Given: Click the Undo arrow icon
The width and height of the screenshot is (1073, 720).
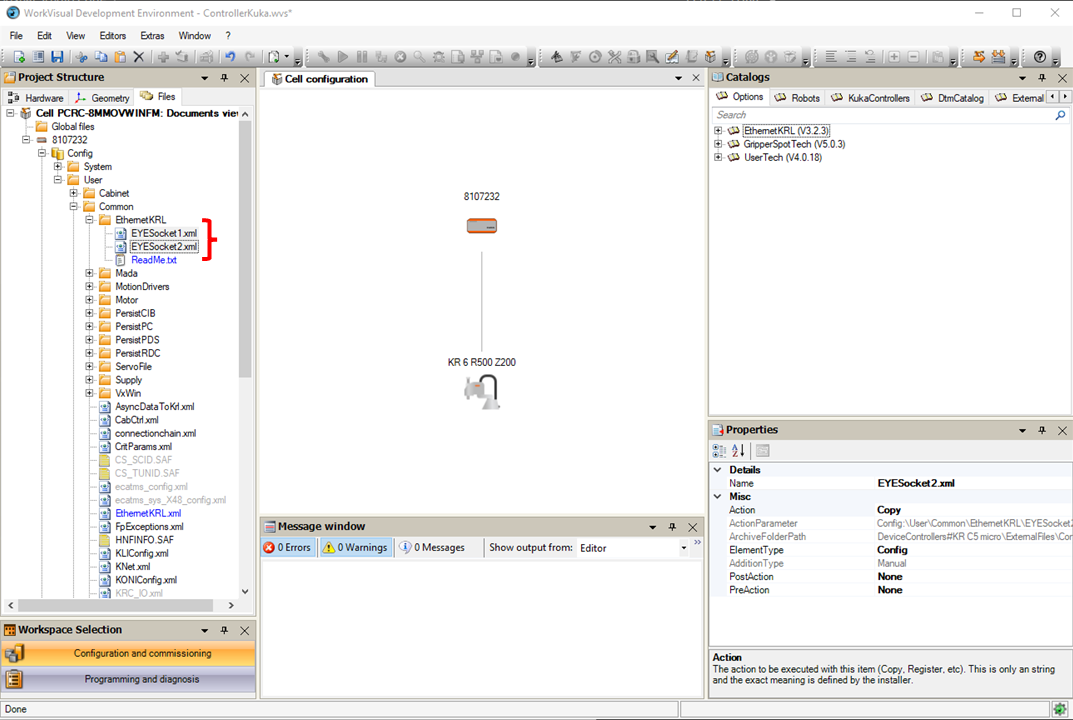Looking at the screenshot, I should [229, 57].
